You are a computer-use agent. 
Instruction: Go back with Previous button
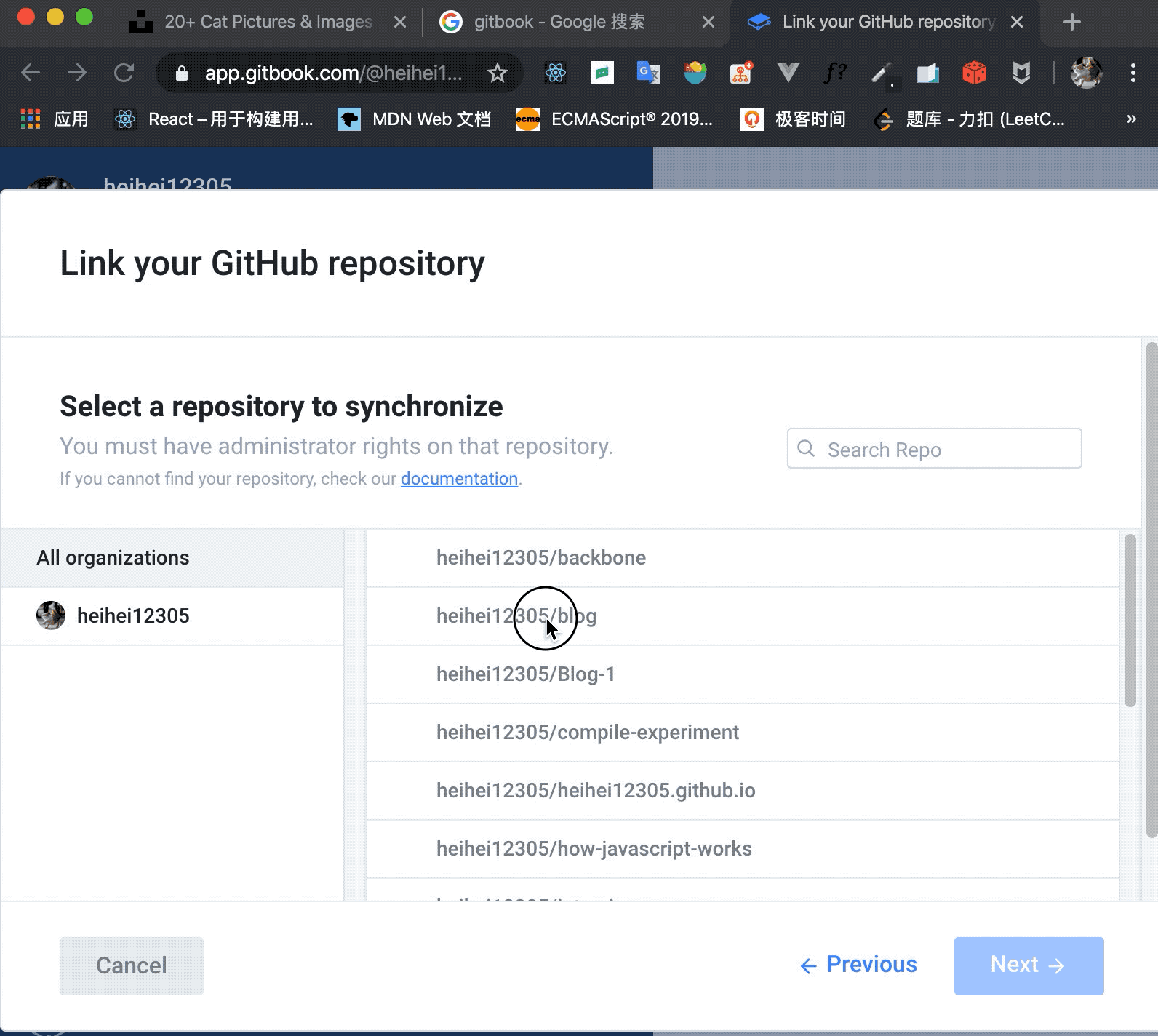pyautogui.click(x=858, y=965)
